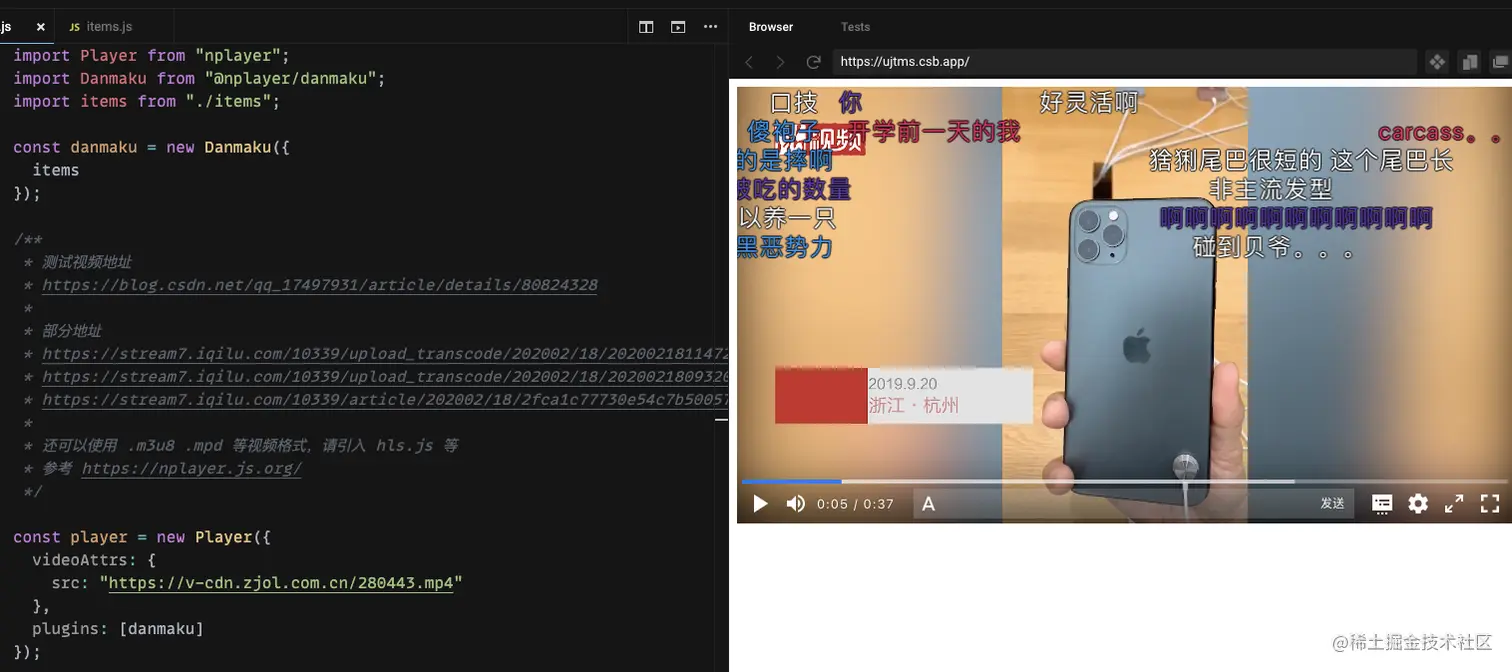Viewport: 1512px width, 672px height.
Task: Open the v-cdn.zjol.com.cn mp4 source link
Action: [x=281, y=583]
